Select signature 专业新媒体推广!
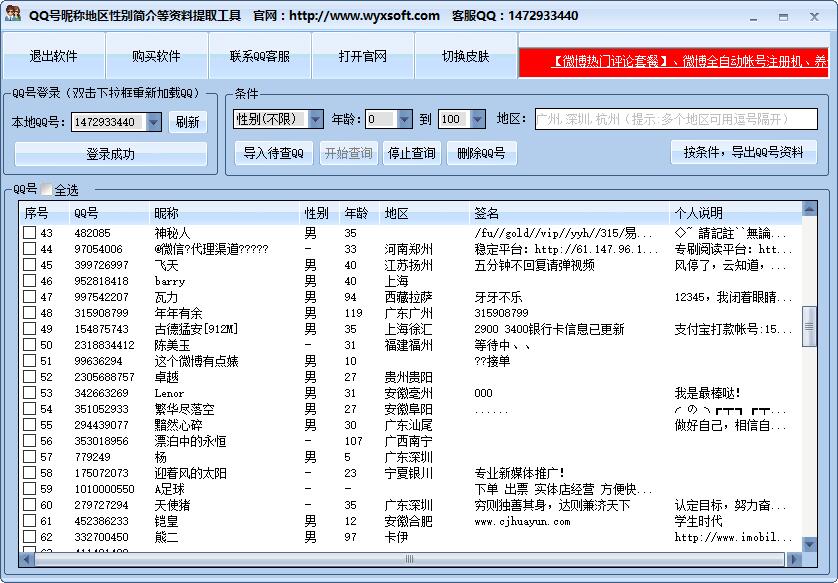Screen dimensions: 838x583 tap(519, 473)
